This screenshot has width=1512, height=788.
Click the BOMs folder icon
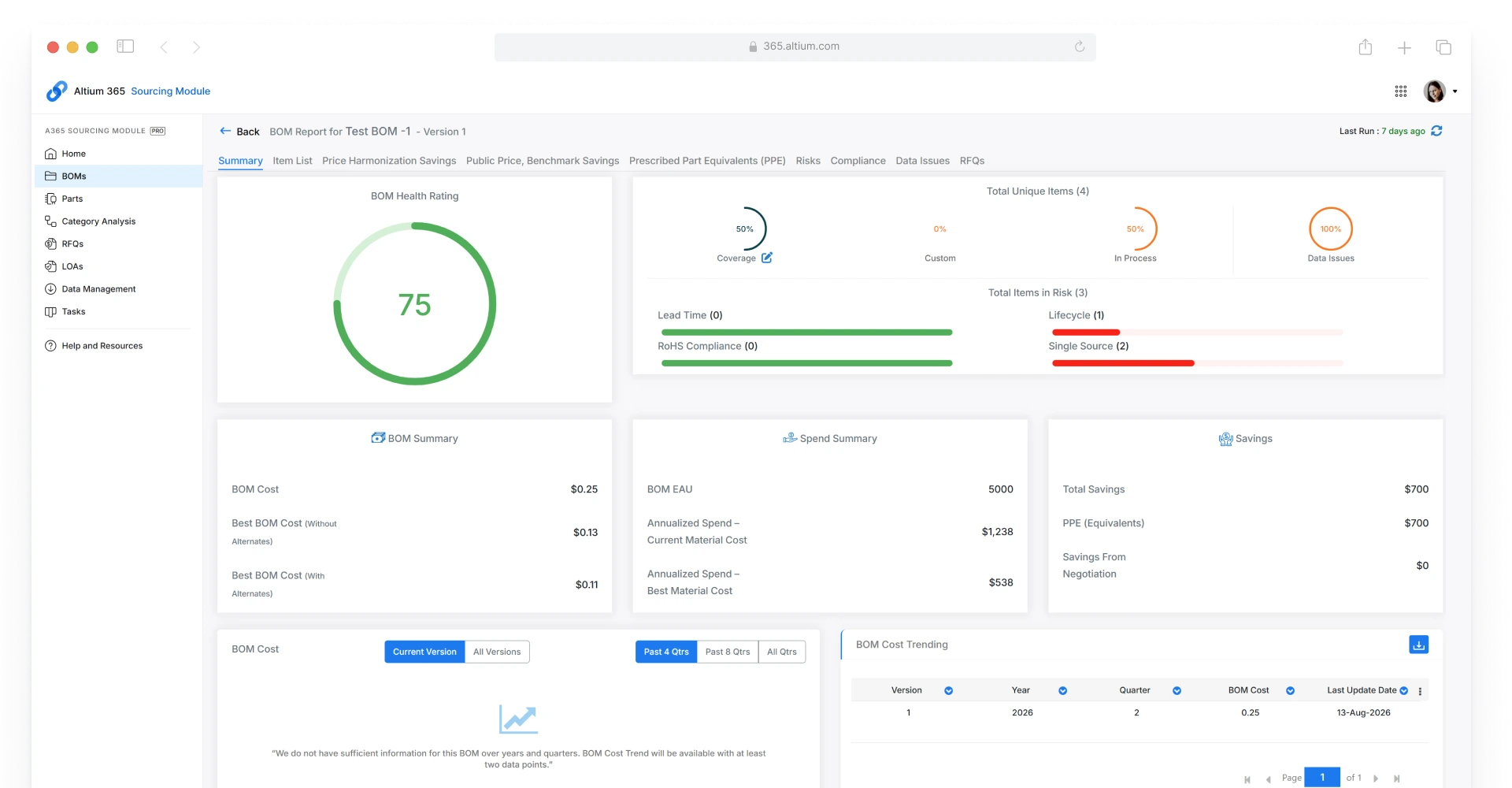pos(50,176)
